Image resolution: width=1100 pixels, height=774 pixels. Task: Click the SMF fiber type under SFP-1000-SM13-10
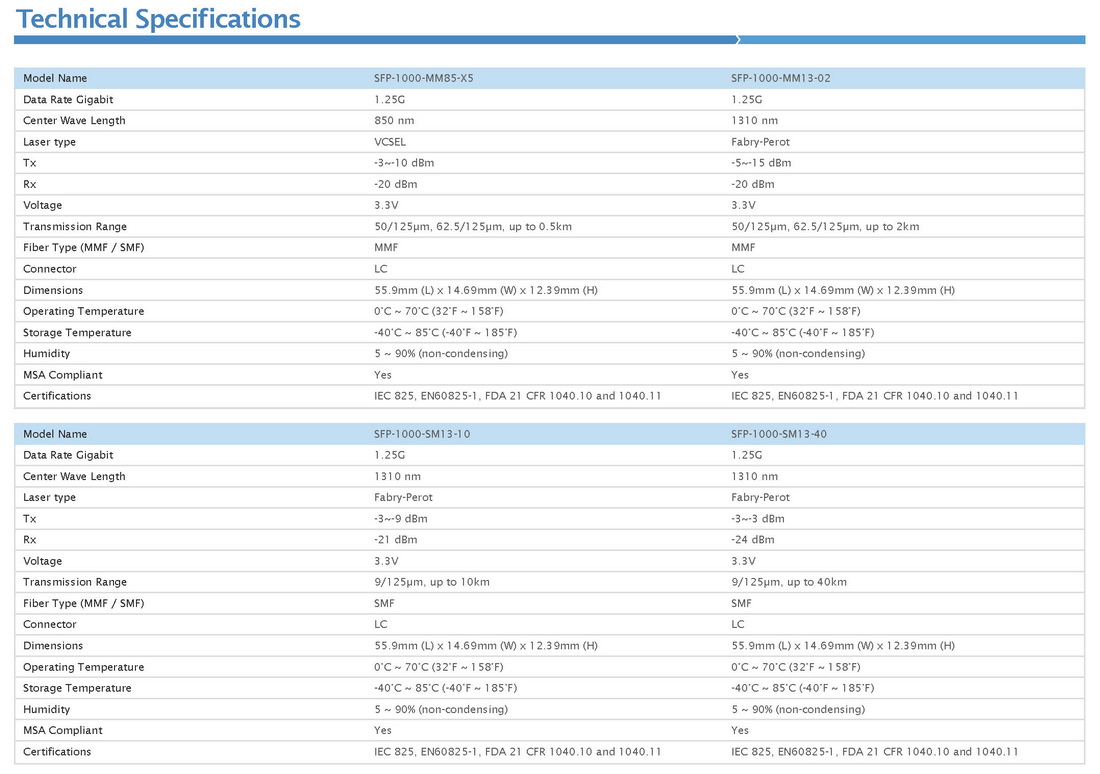384,603
